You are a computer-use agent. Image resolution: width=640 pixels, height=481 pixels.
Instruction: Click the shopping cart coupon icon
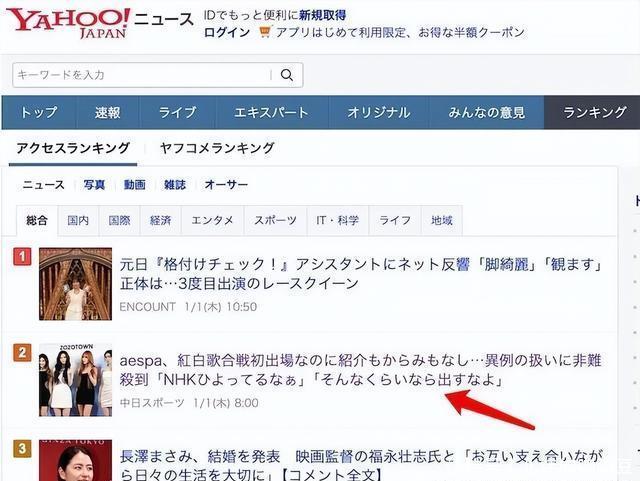click(x=265, y=32)
